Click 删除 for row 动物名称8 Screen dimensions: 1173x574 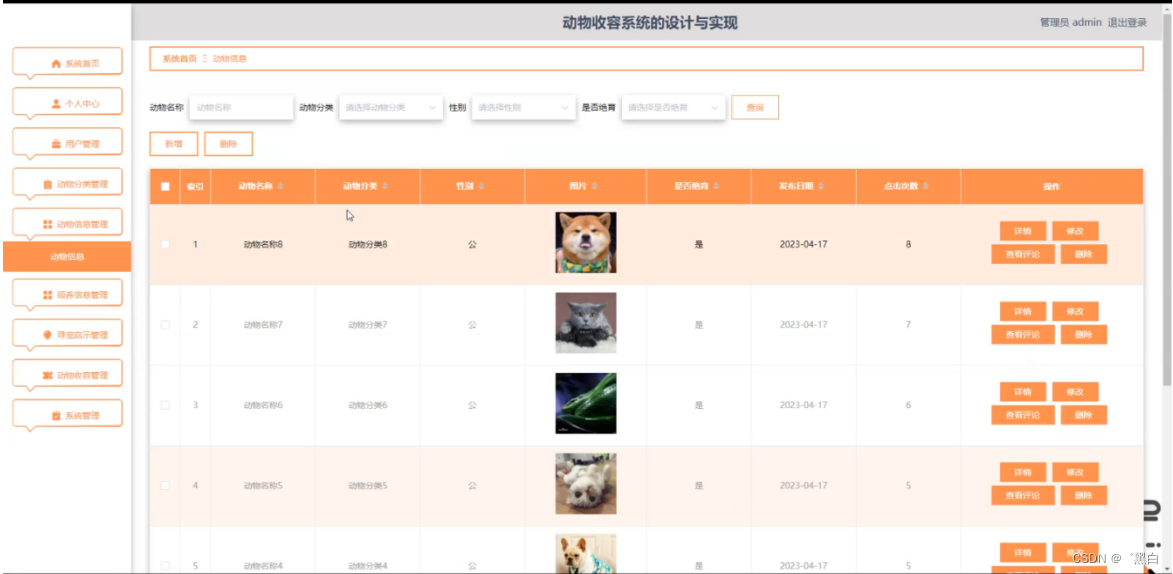click(x=1083, y=254)
